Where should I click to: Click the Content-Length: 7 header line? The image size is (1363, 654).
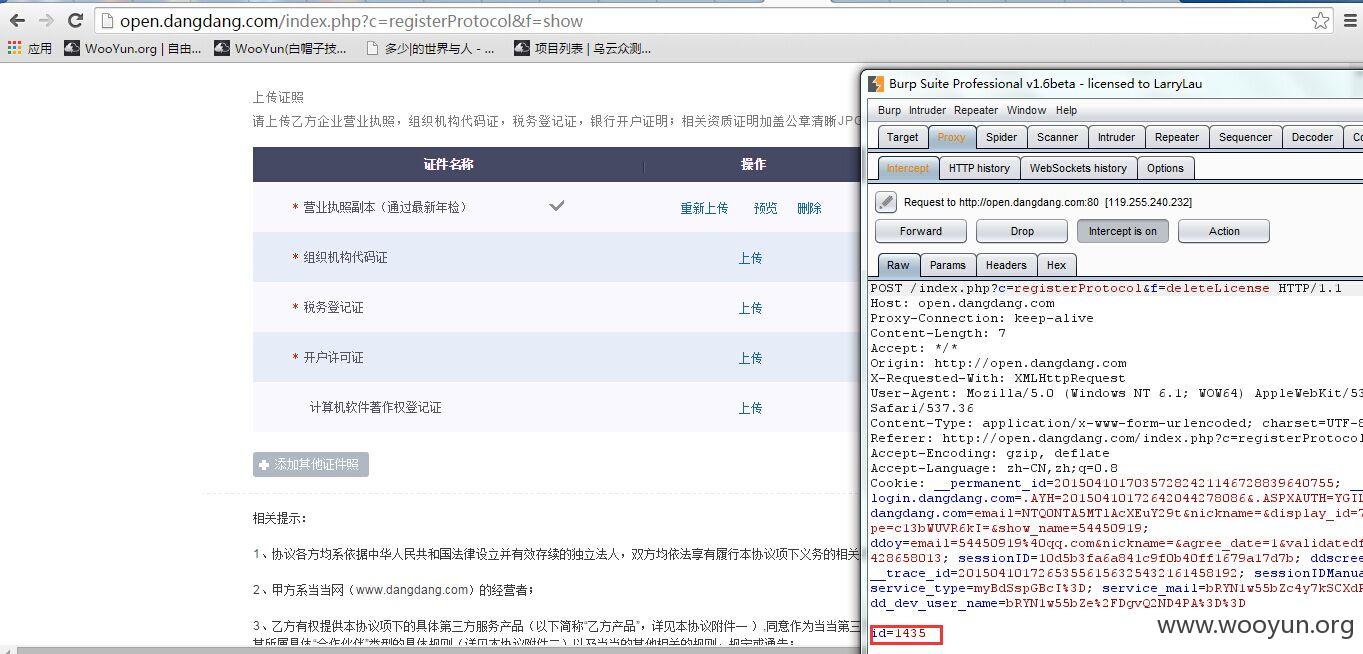tap(938, 333)
